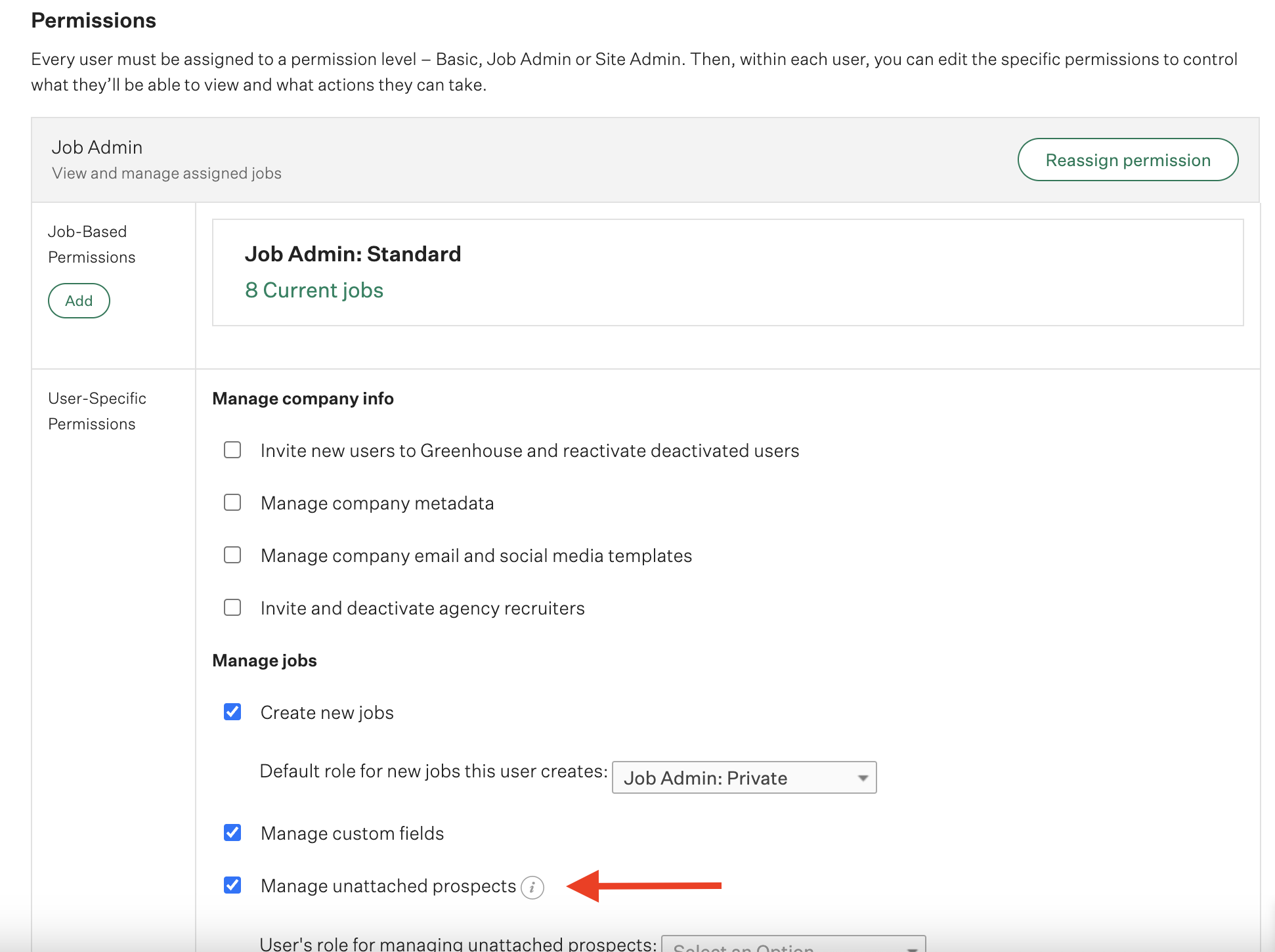Check Manage company email and social media templates
Screen dimensions: 1275x952
pos(232,555)
